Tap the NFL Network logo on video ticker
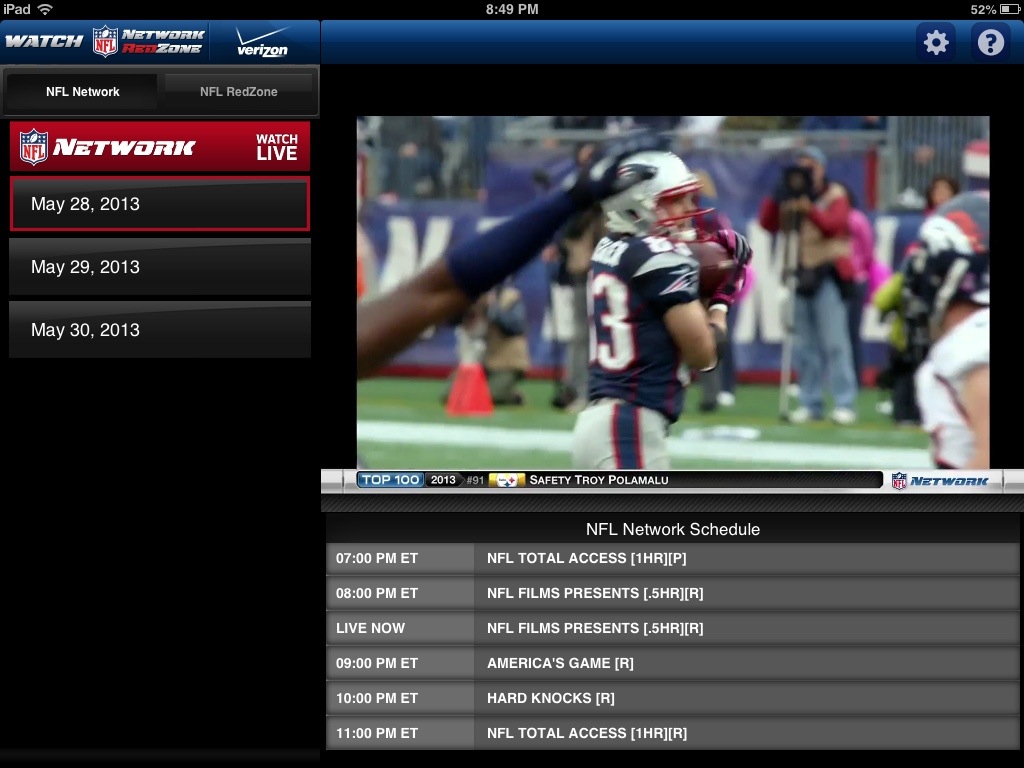Image resolution: width=1024 pixels, height=768 pixels. [939, 481]
